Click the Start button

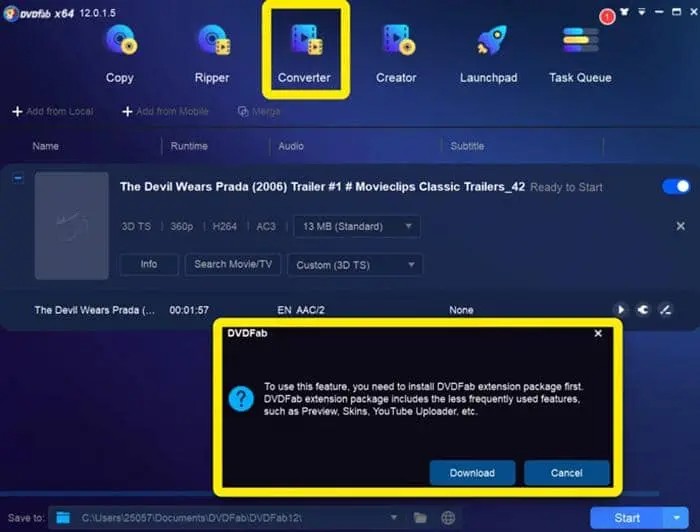[627, 518]
